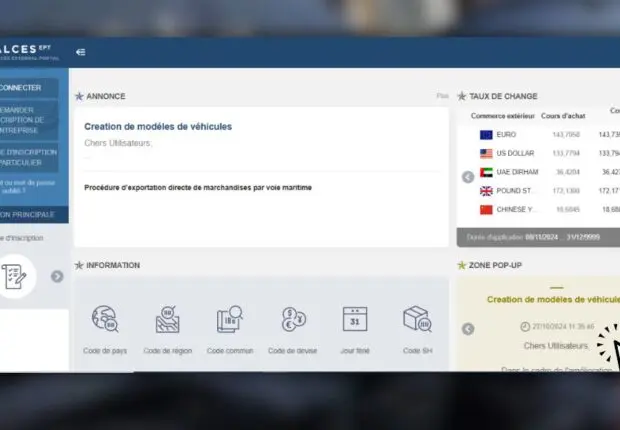Click the UAE Dirham flag icon
620x430 pixels.
(486, 172)
